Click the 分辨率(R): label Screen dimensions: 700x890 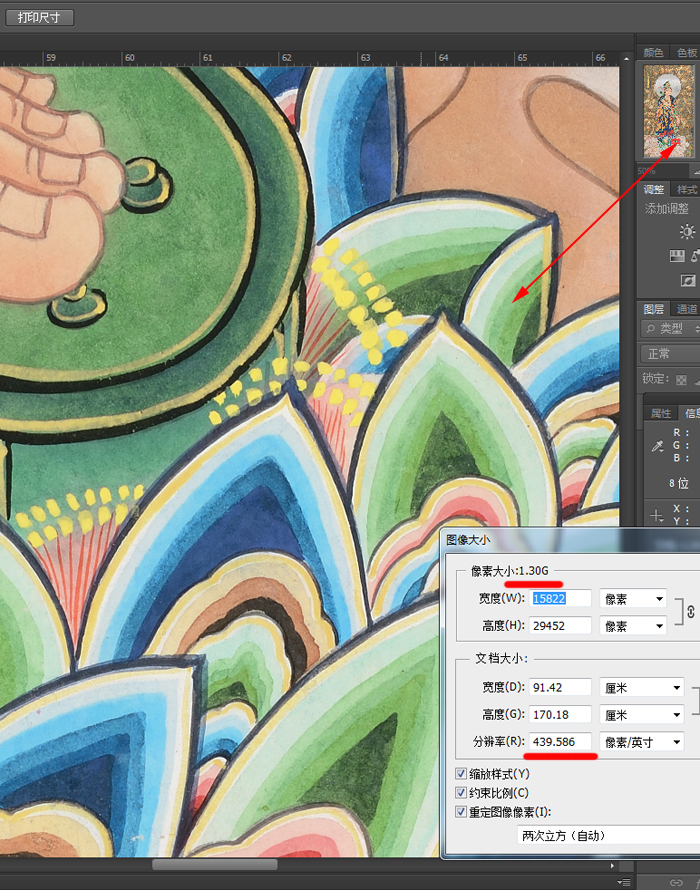click(499, 742)
